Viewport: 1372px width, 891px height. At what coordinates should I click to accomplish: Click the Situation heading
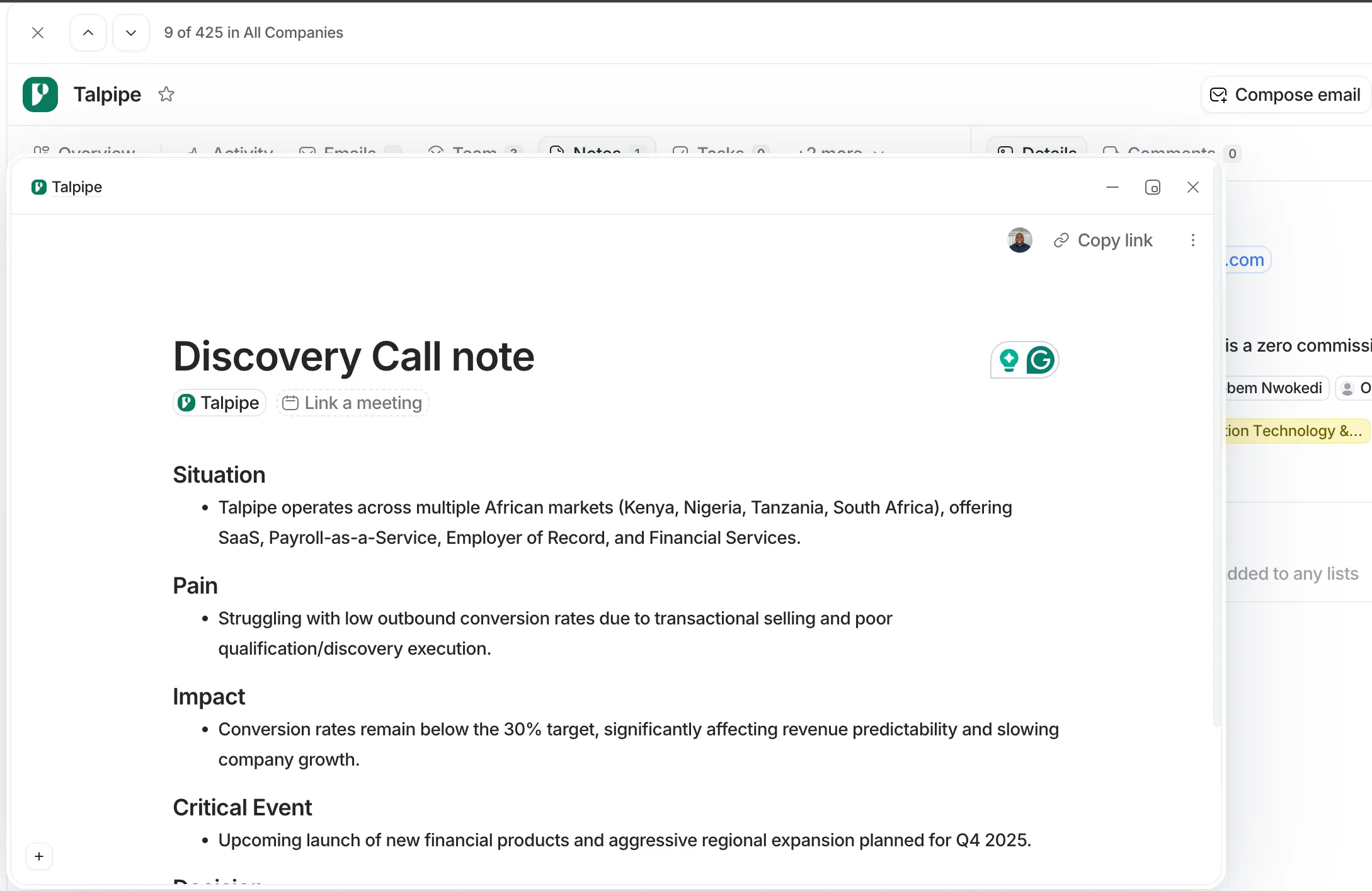click(219, 475)
